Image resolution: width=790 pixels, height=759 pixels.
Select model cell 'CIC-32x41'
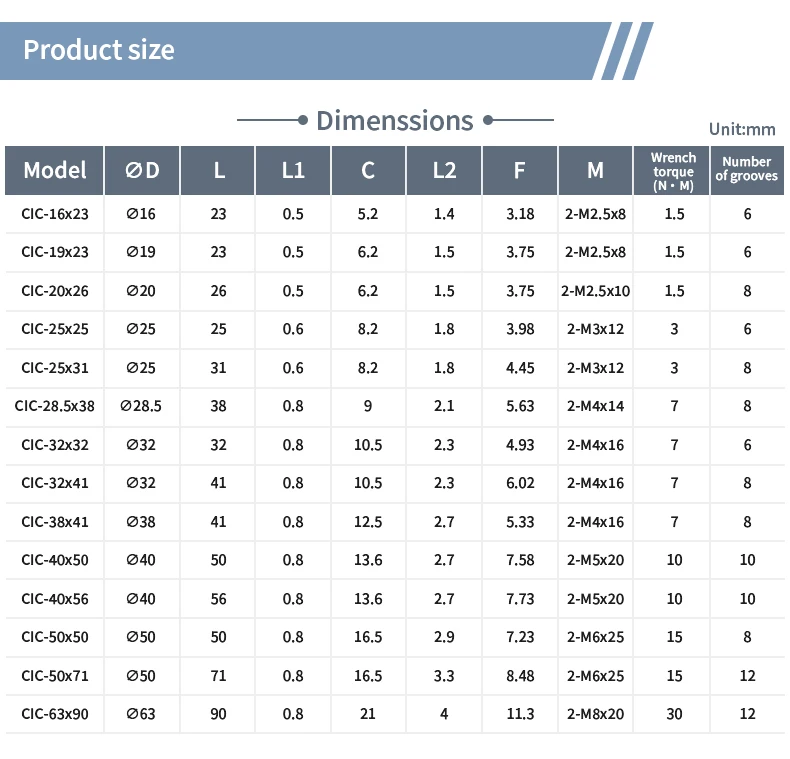point(55,483)
